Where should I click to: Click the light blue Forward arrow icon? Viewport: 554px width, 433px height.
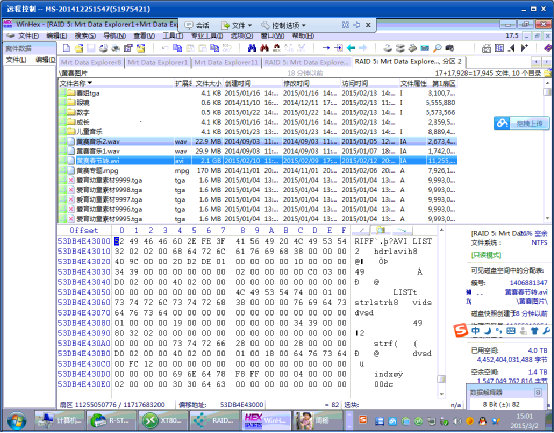[x=363, y=48]
